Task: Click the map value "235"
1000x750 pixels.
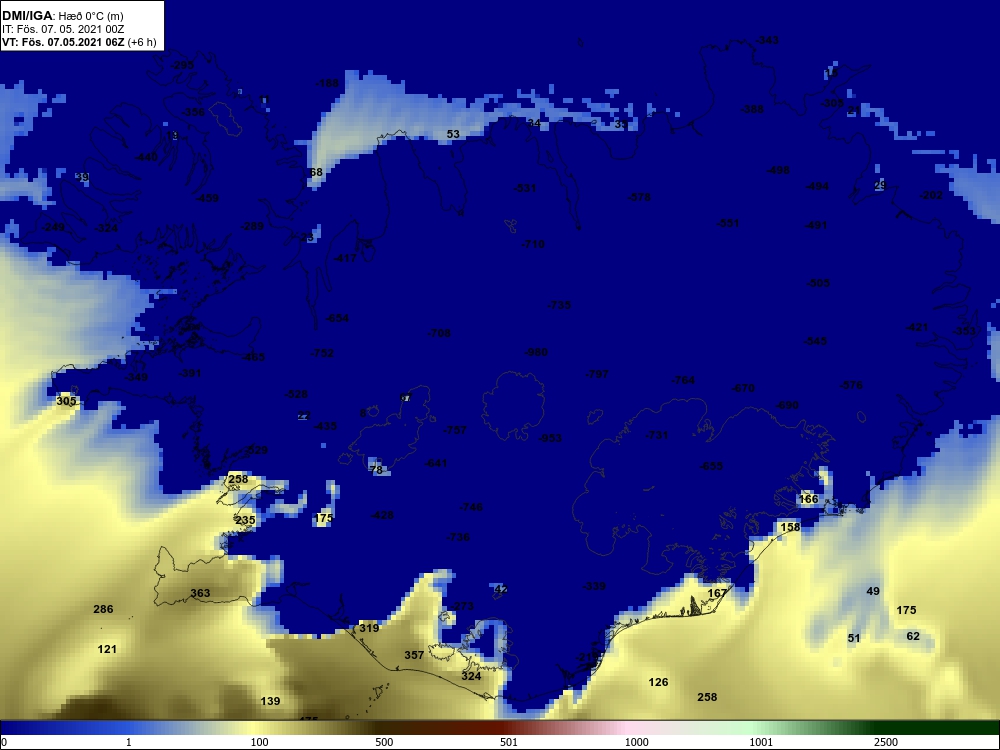Action: click(246, 520)
